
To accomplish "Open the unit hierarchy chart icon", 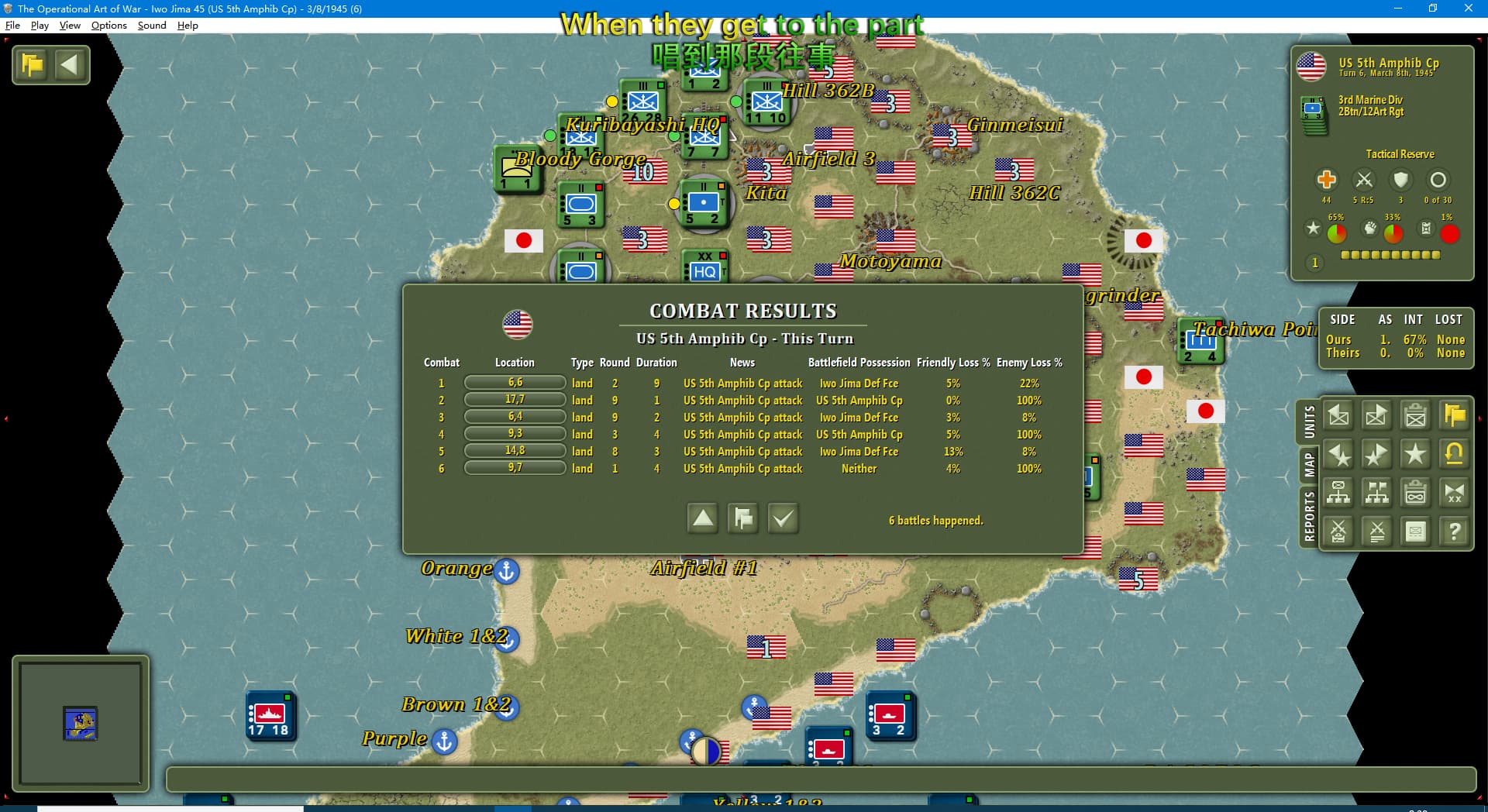I will coord(1338,493).
